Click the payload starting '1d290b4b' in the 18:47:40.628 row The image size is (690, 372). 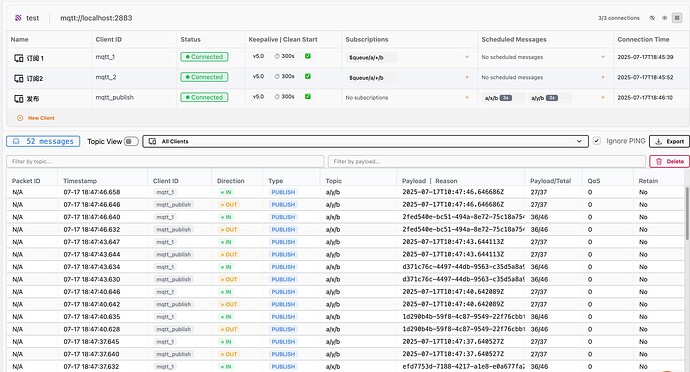(x=463, y=329)
